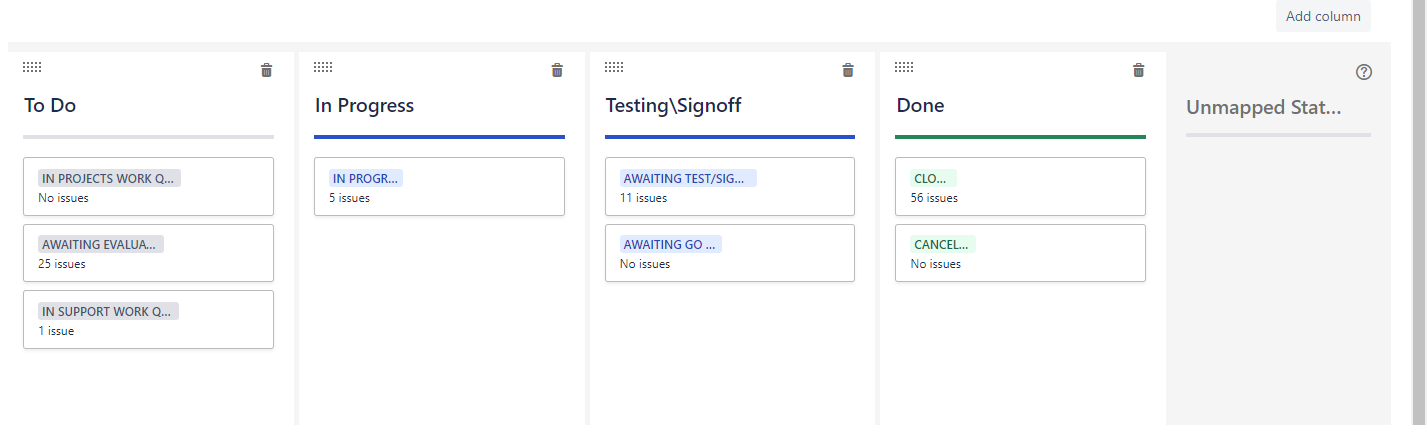The image size is (1427, 425).
Task: Click the '56 issues' count text
Action: (934, 198)
